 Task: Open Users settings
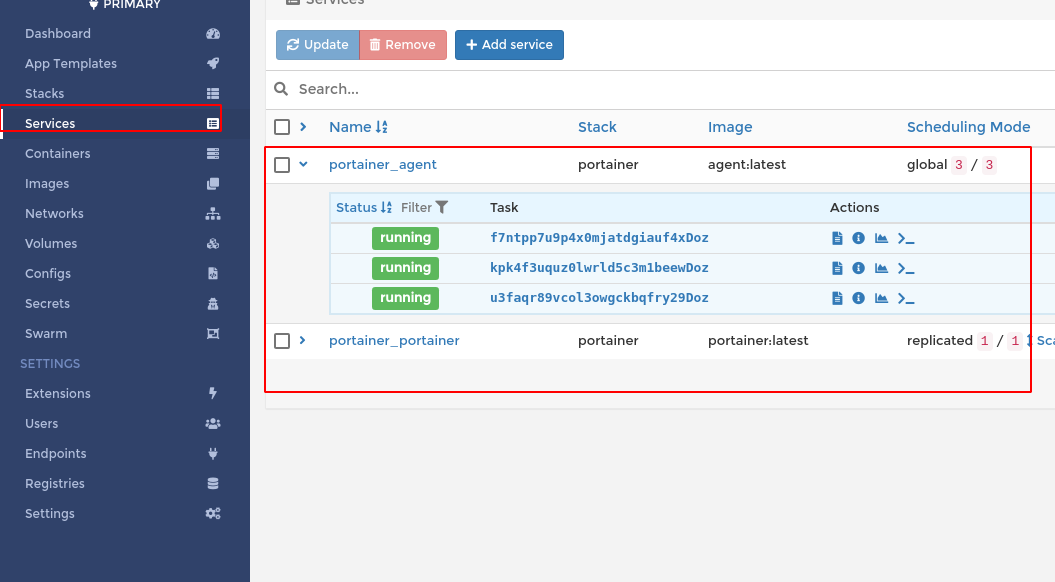click(x=41, y=424)
